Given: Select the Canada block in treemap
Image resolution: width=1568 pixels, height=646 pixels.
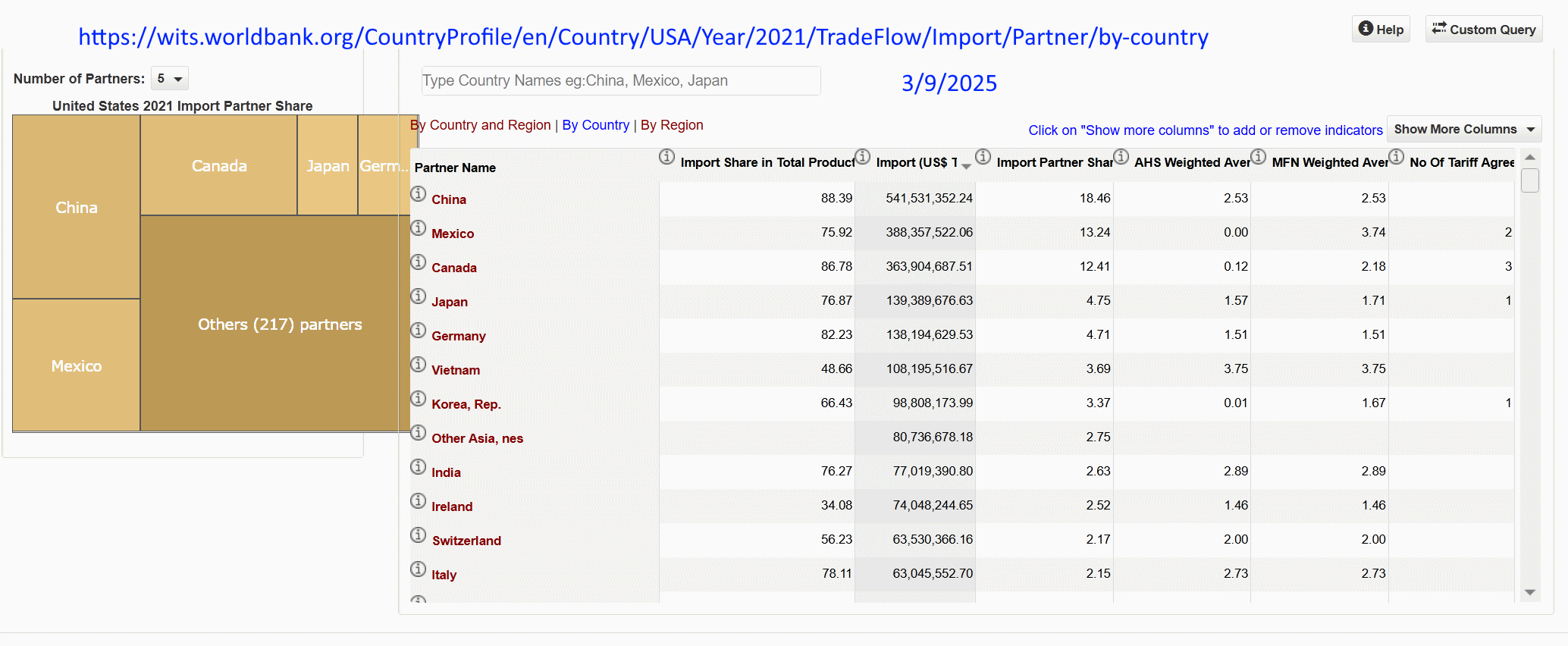Looking at the screenshot, I should [219, 165].
